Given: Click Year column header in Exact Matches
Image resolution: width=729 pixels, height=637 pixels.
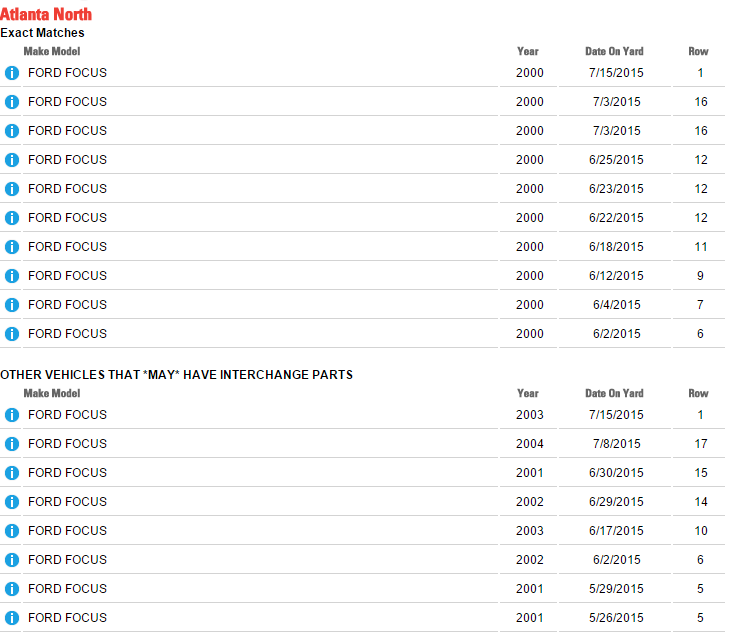Looking at the screenshot, I should 528,51.
